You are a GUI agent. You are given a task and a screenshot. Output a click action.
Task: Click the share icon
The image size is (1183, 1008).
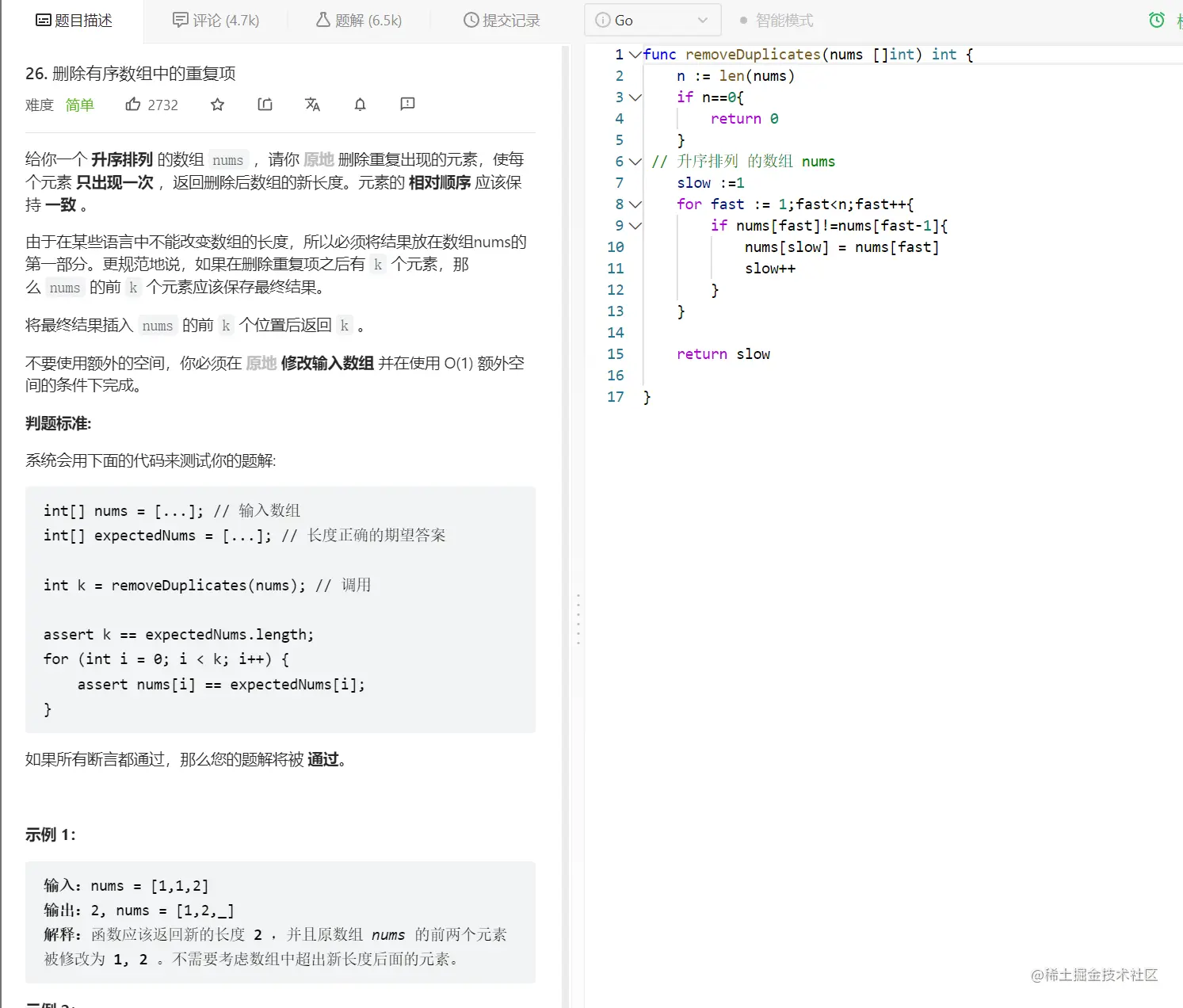pos(265,105)
